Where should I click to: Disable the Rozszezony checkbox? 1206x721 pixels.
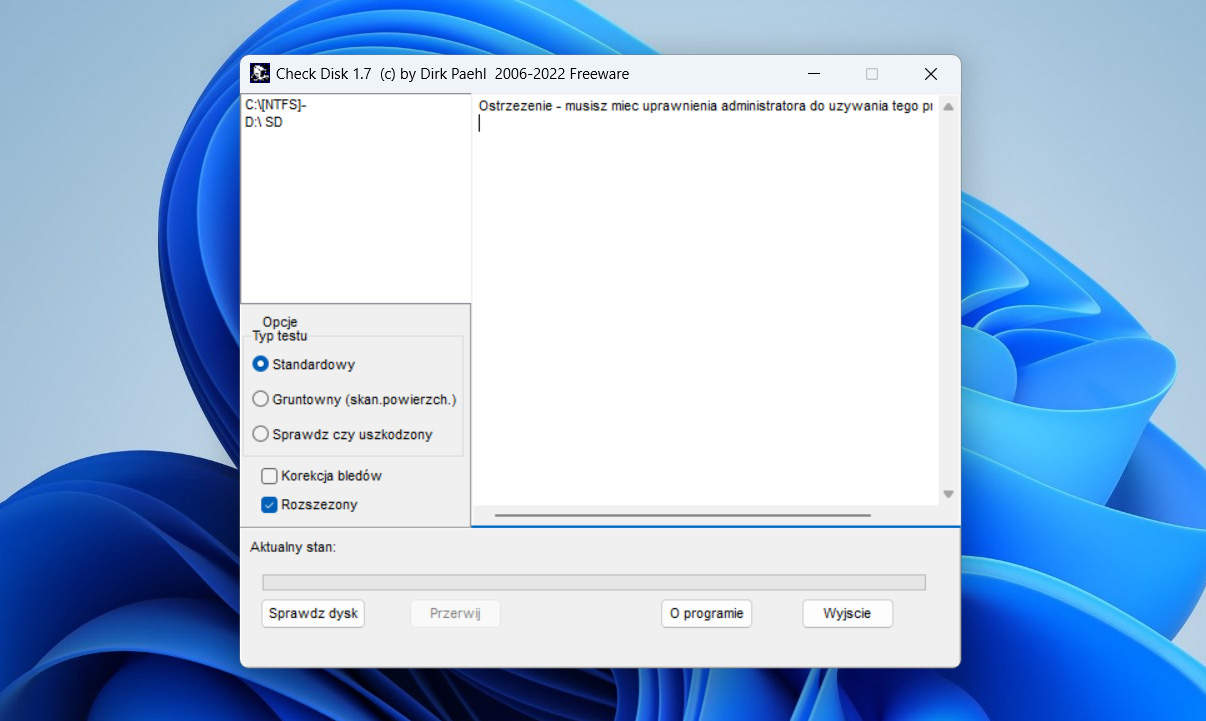point(269,505)
